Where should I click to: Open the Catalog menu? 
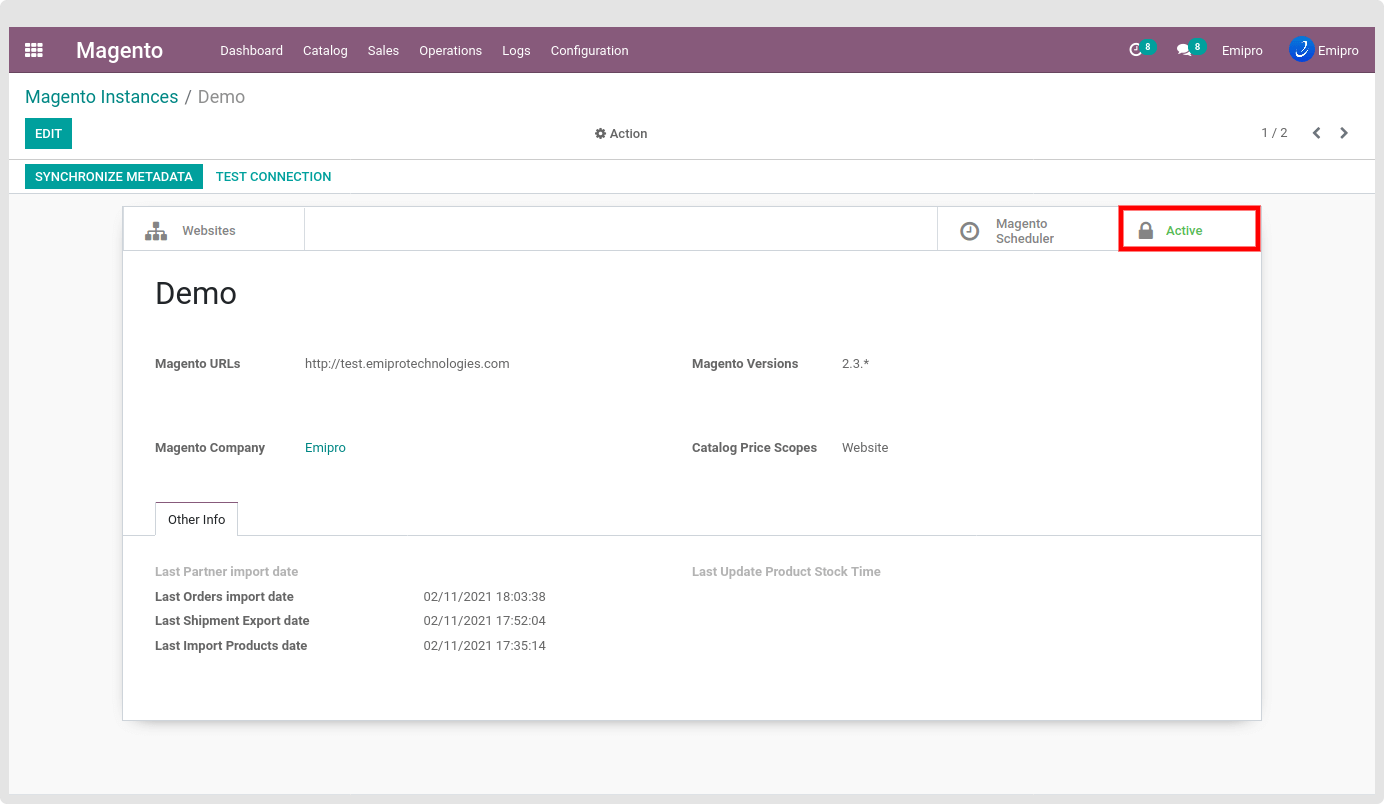325,51
